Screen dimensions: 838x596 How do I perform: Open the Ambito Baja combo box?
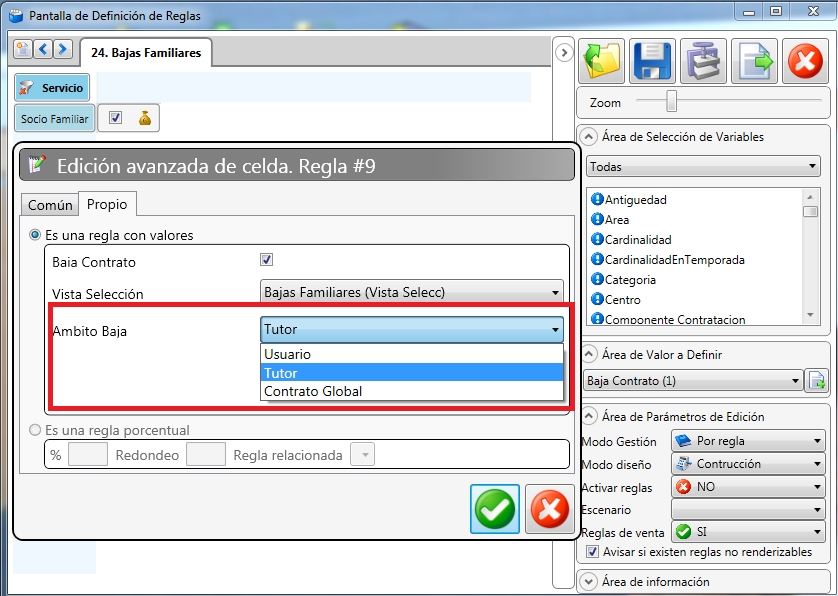click(412, 329)
